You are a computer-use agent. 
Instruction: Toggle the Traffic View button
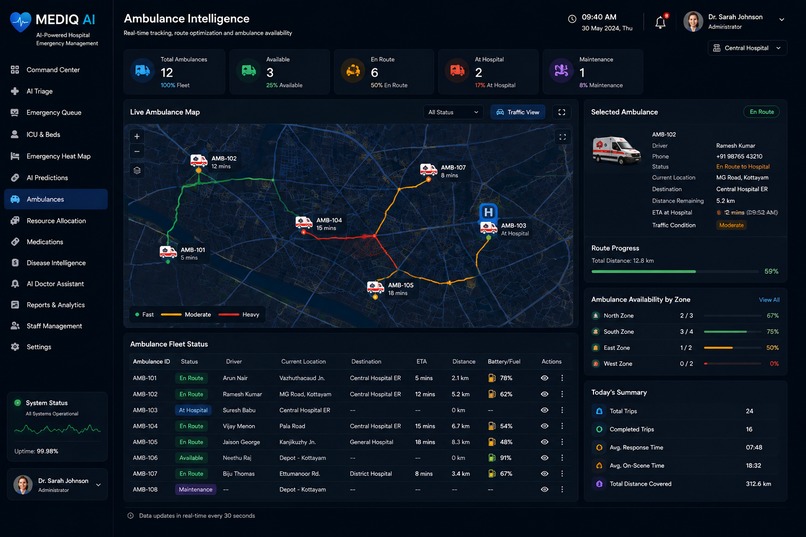point(518,112)
